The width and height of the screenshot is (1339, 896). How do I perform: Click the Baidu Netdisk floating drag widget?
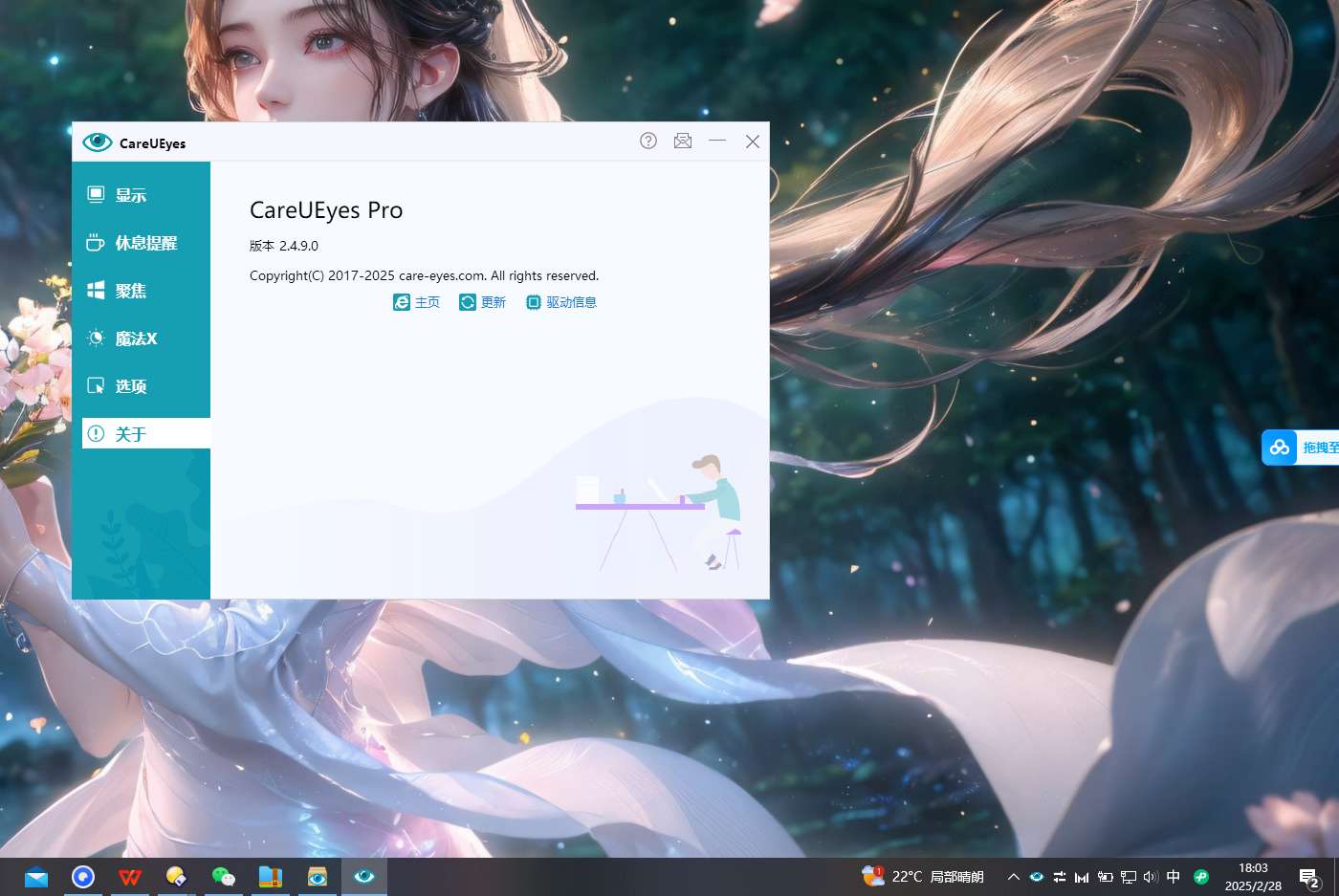click(x=1301, y=448)
